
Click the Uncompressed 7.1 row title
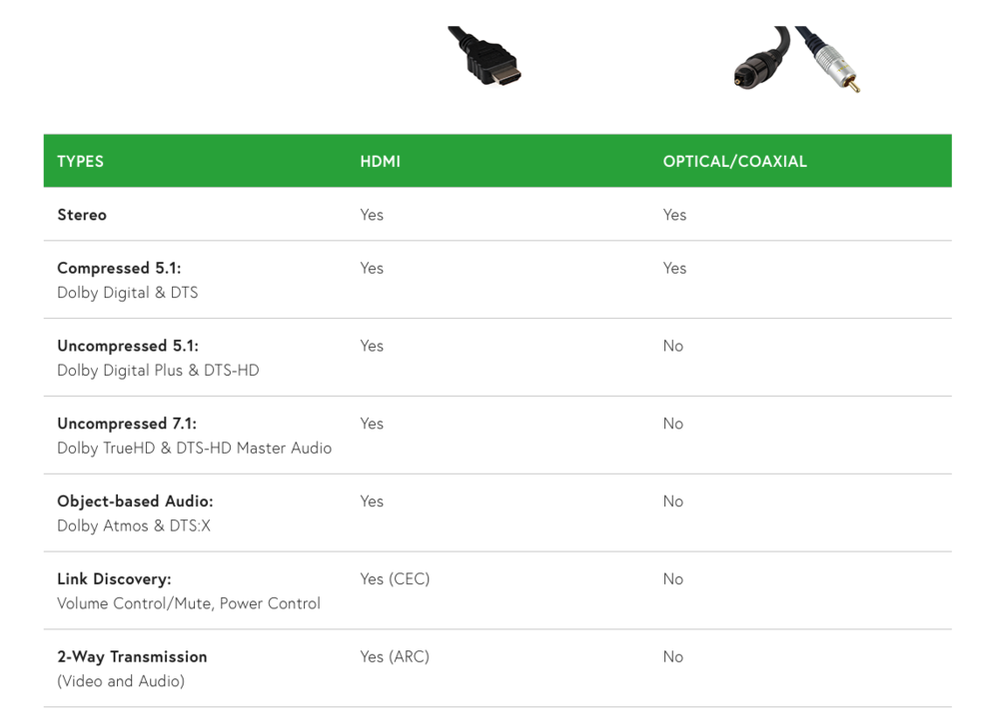[x=127, y=424]
